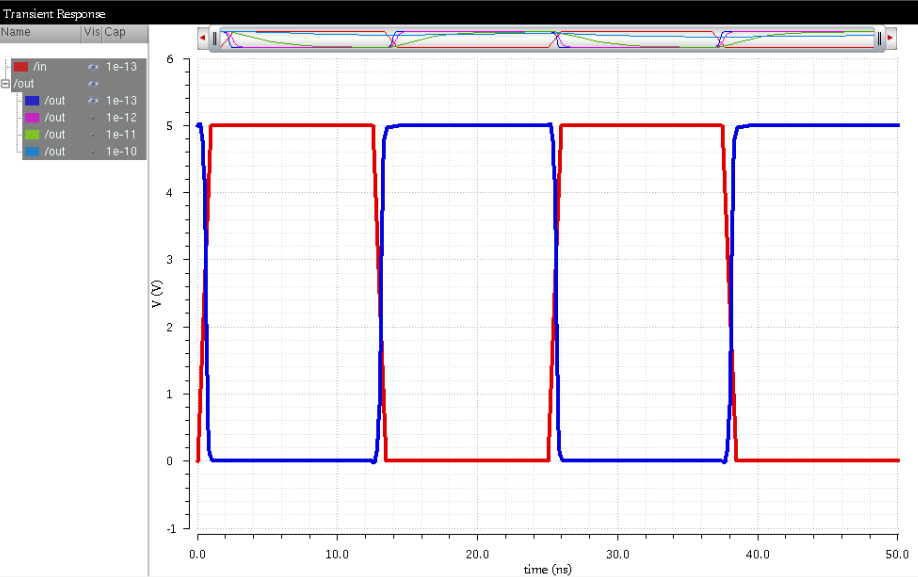Click the left scroll arrow on the overview strip
Image resolution: width=918 pixels, height=577 pixels.
point(201,38)
